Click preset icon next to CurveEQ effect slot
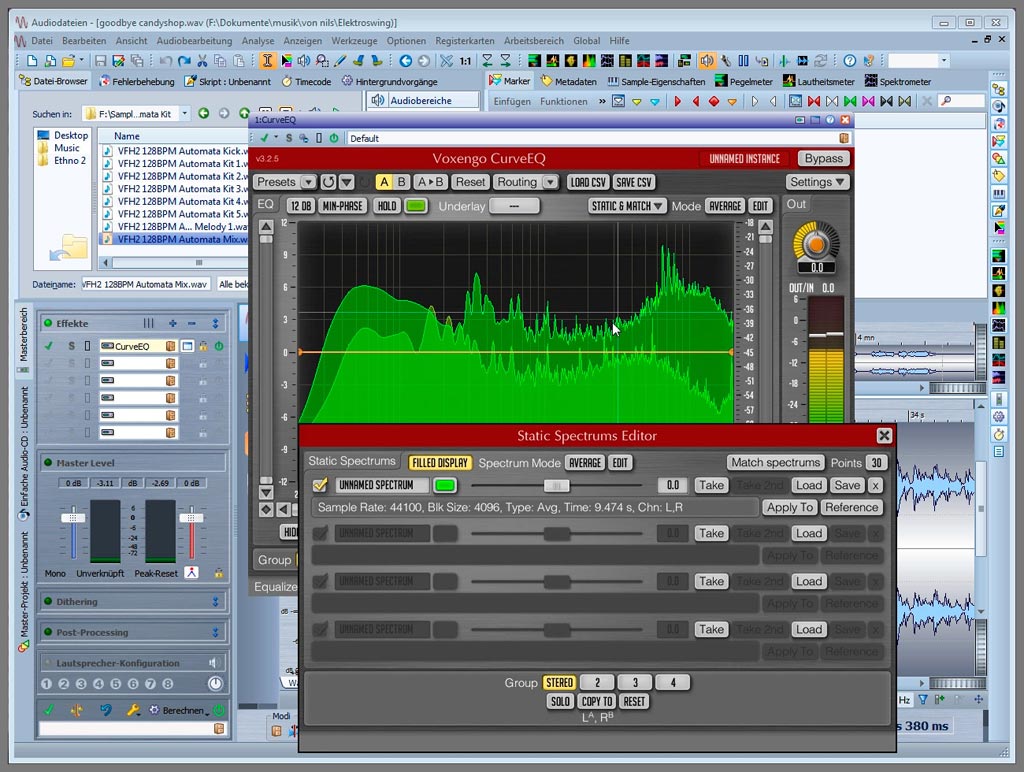1024x772 pixels. pos(170,346)
